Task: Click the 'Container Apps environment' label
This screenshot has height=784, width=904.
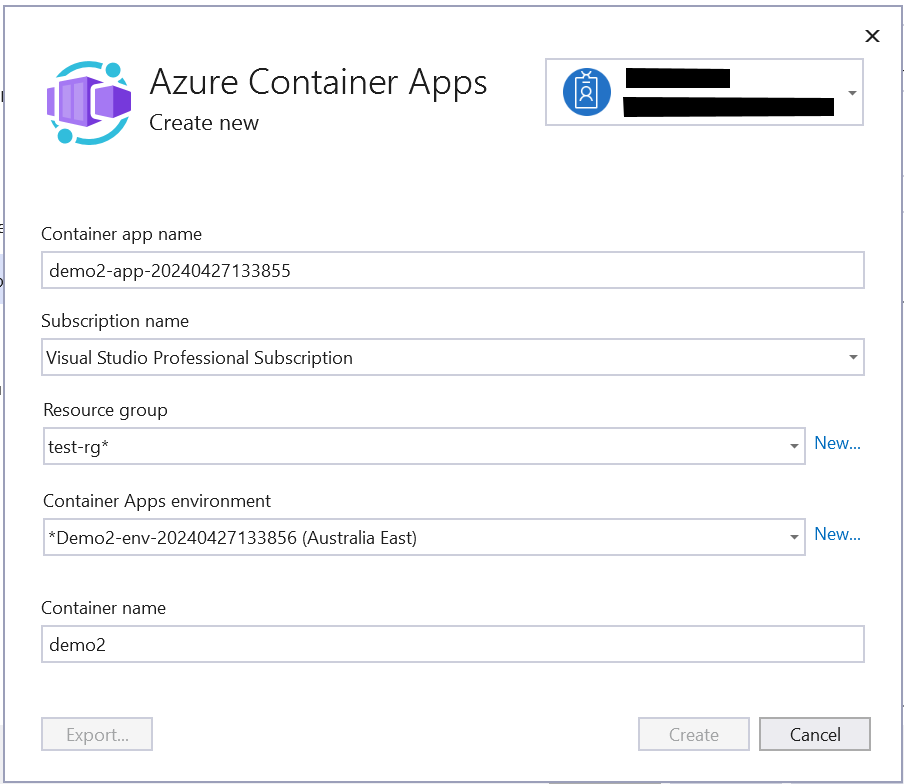Action: (157, 501)
